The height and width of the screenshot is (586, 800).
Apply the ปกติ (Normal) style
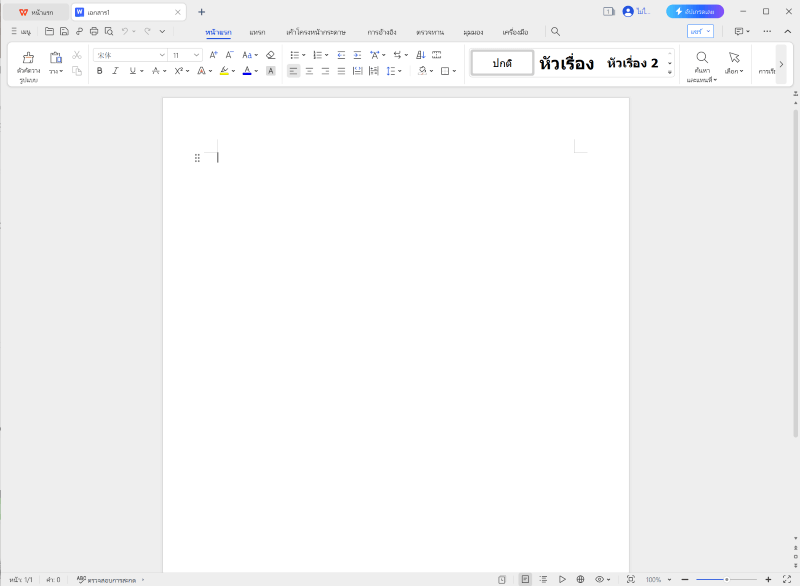point(501,61)
